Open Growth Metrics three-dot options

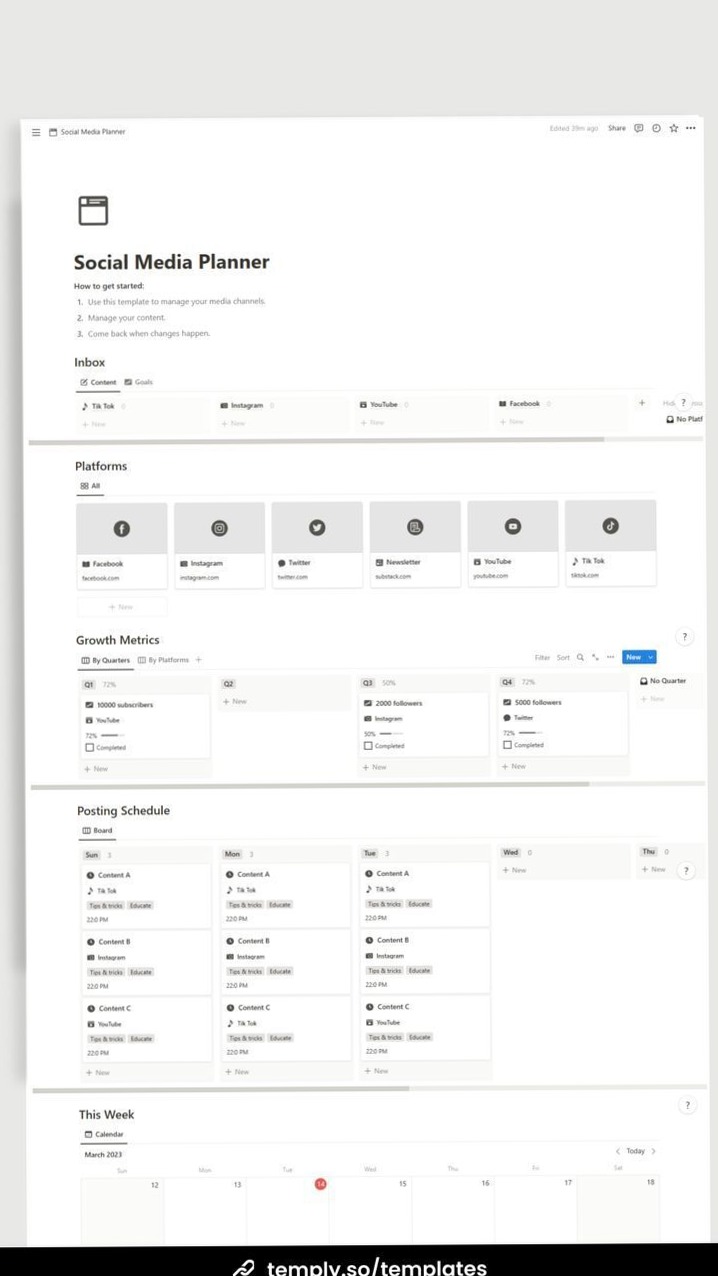(x=610, y=657)
